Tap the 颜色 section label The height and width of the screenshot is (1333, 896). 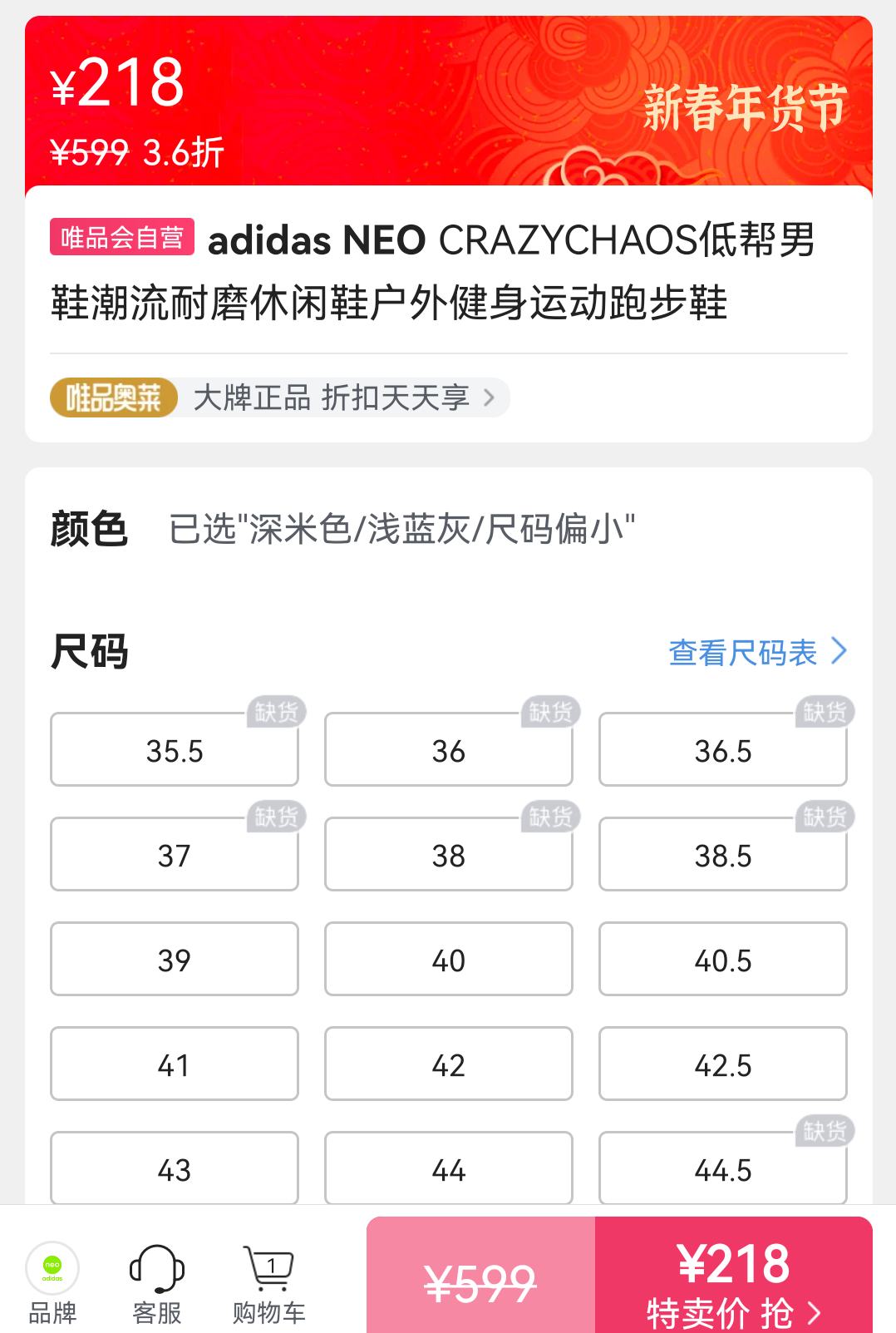pyautogui.click(x=89, y=529)
